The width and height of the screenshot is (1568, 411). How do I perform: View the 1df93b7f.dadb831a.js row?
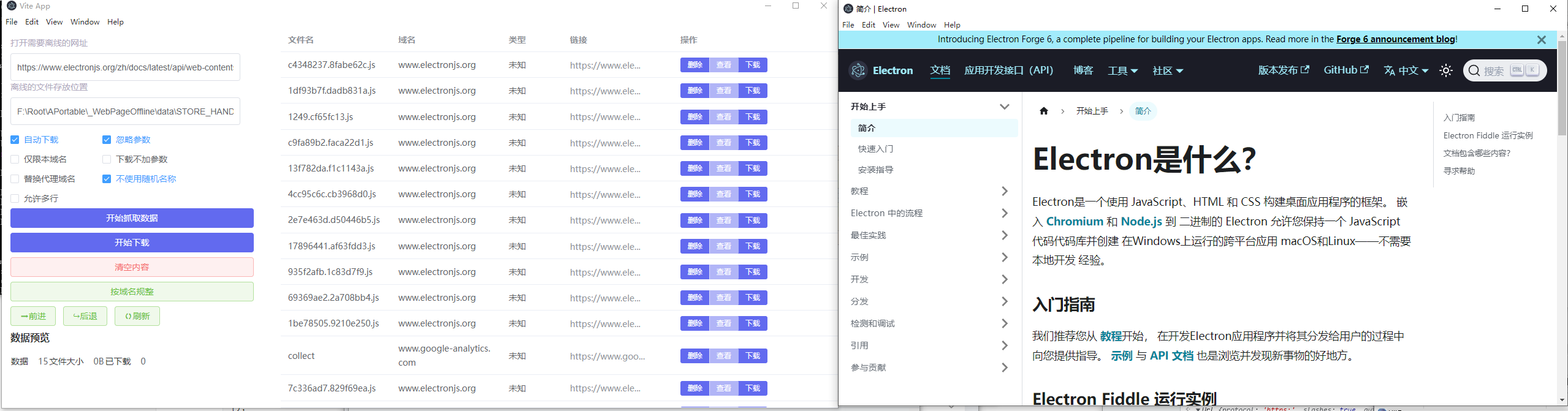[x=724, y=91]
